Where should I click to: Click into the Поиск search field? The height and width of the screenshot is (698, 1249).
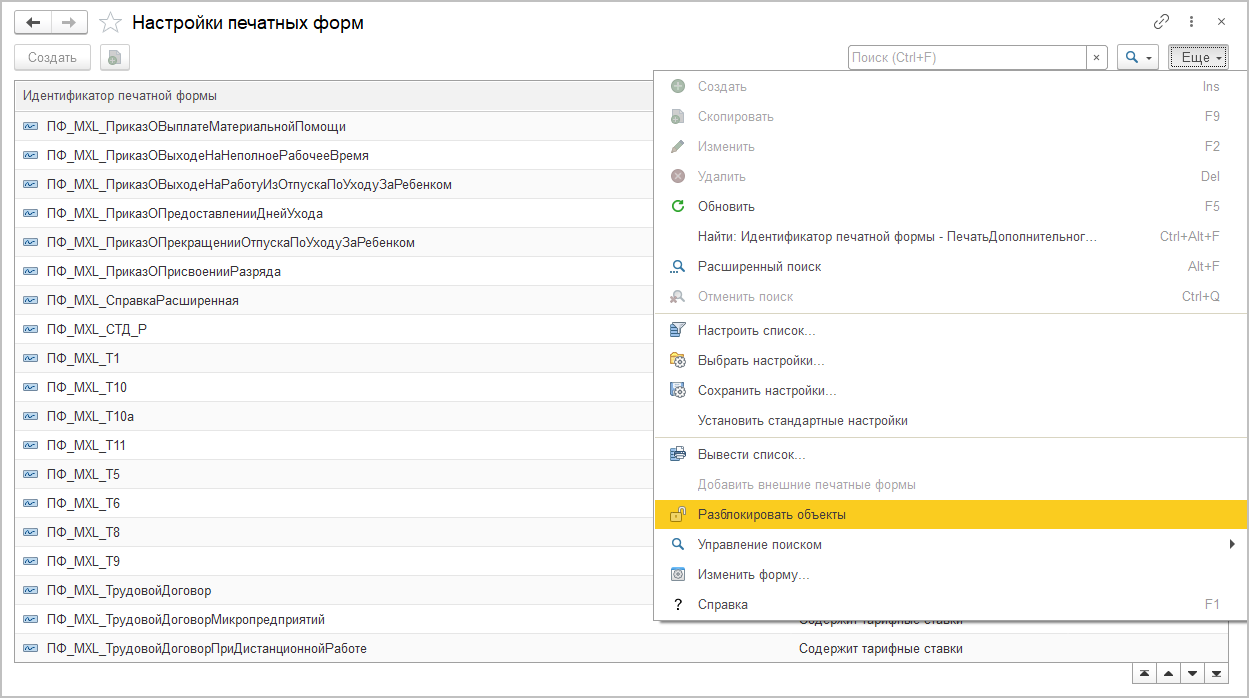tap(966, 58)
